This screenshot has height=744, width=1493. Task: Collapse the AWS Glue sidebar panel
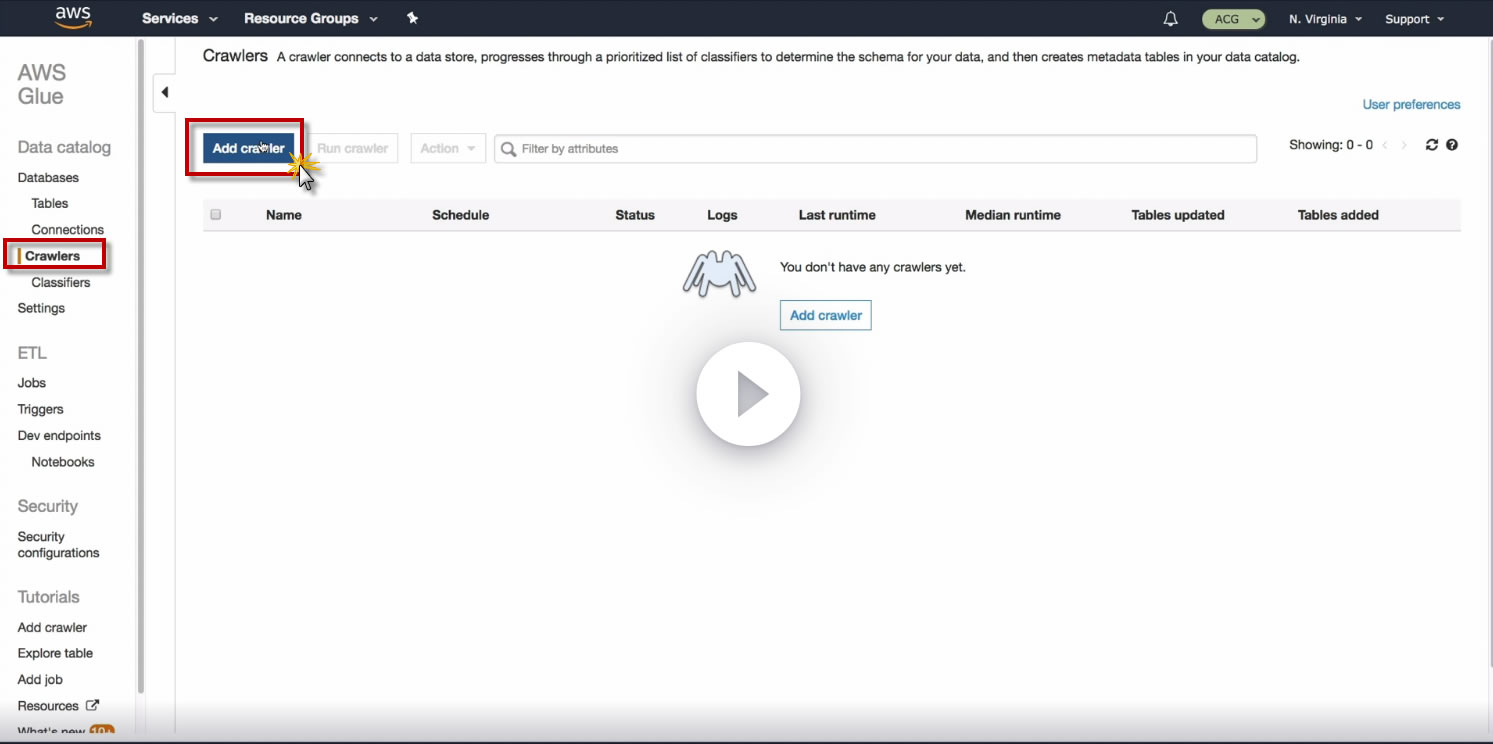(164, 92)
